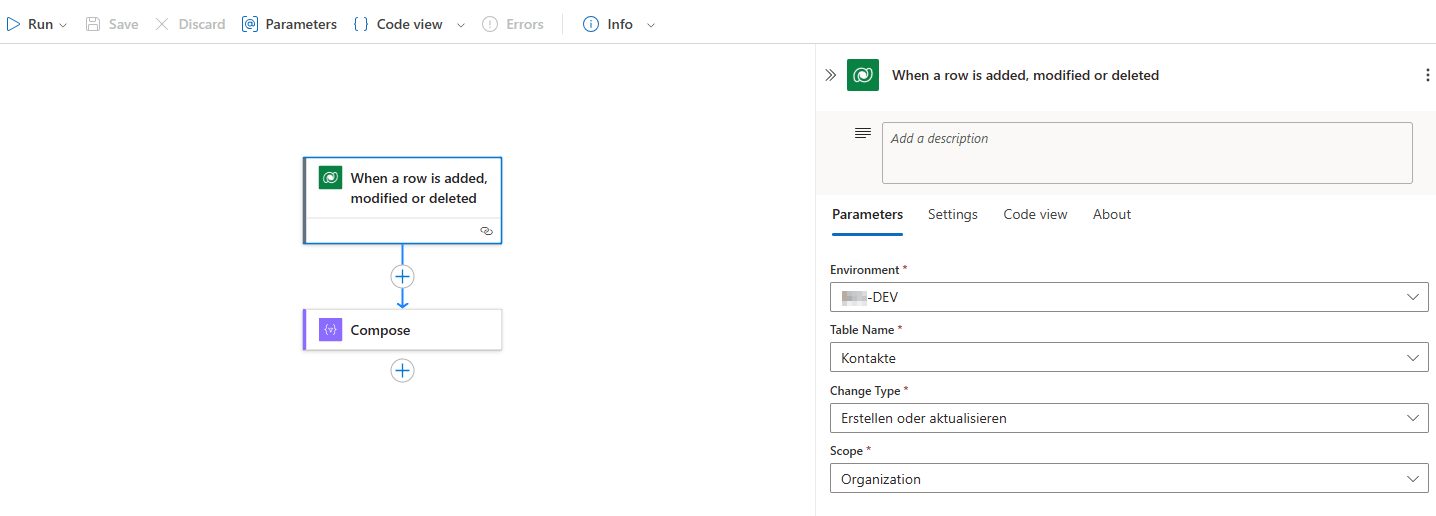Open the Run dropdown chevron
1436x516 pixels.
coord(64,25)
